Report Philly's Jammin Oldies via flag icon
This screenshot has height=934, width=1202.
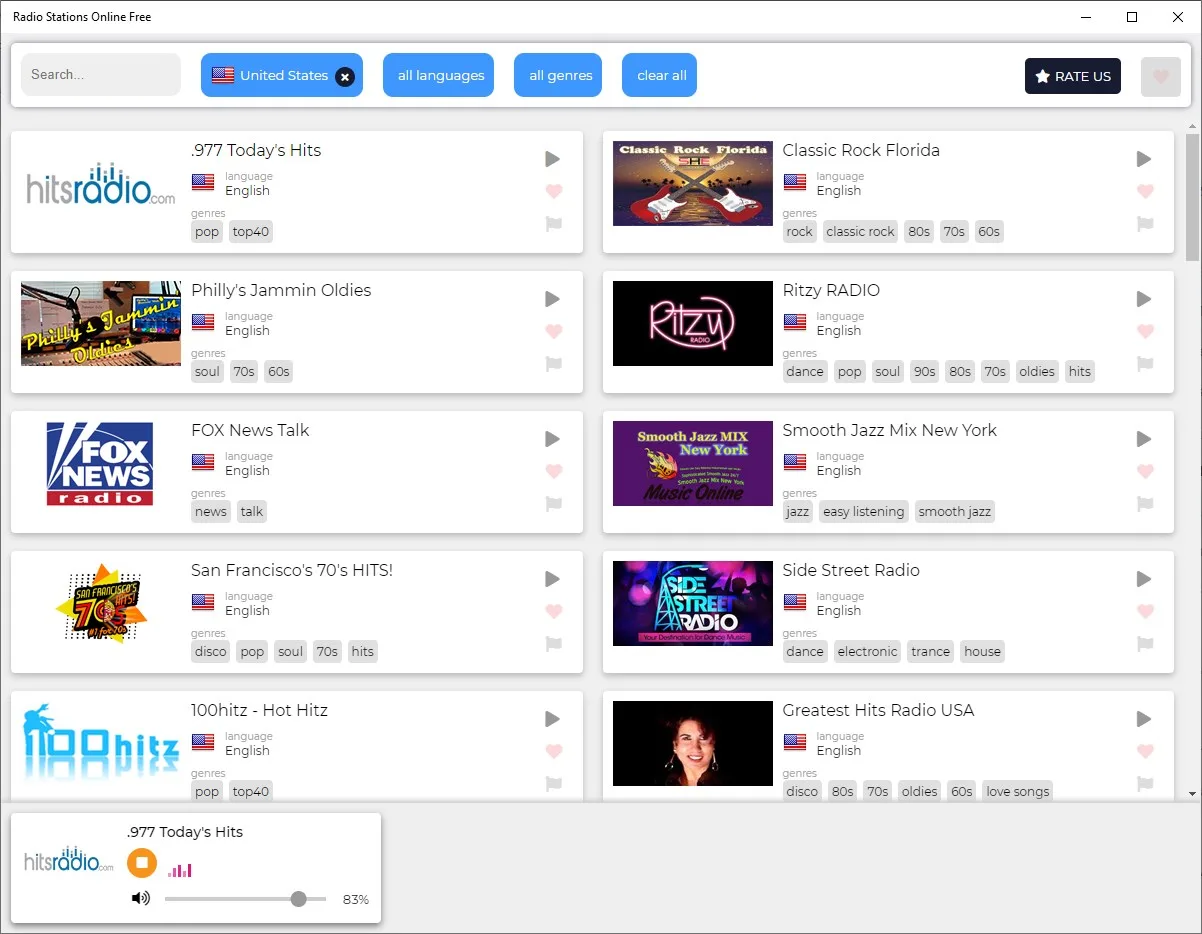pos(553,364)
